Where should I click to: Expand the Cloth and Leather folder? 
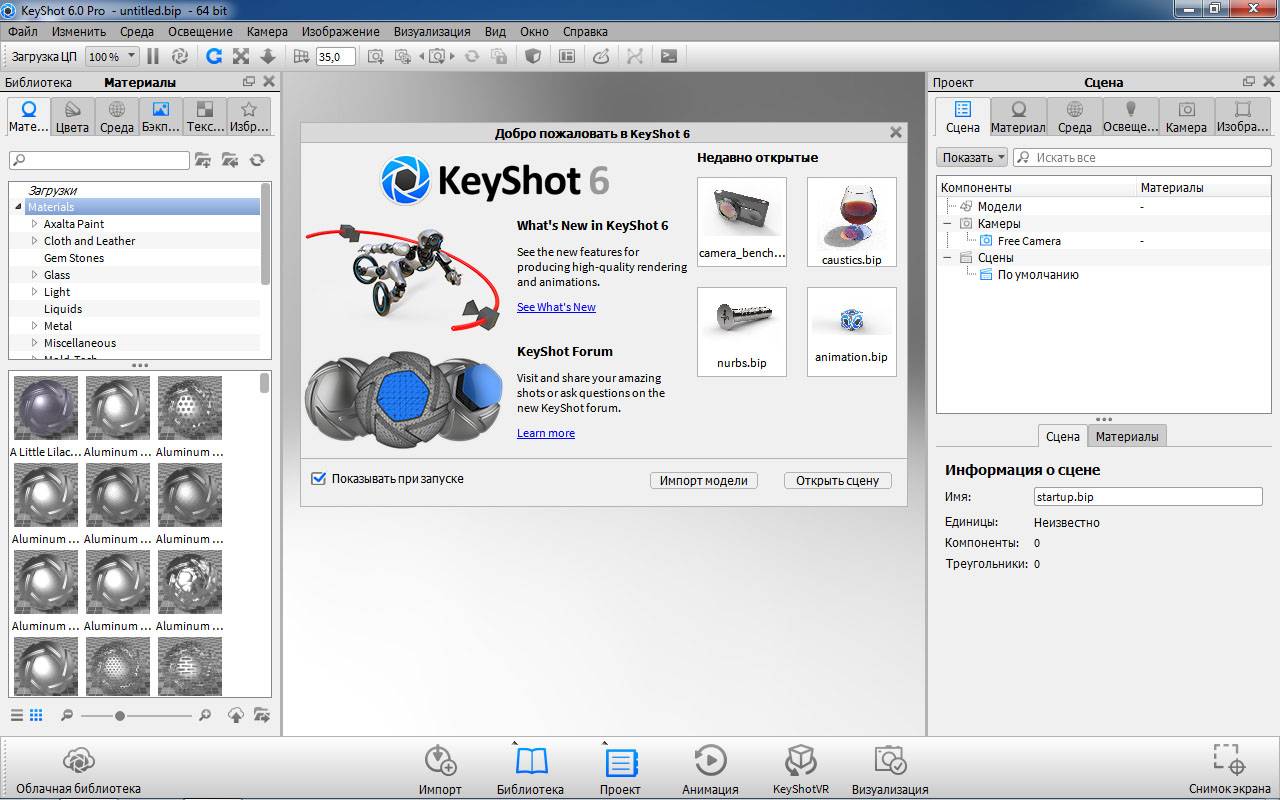[35, 241]
